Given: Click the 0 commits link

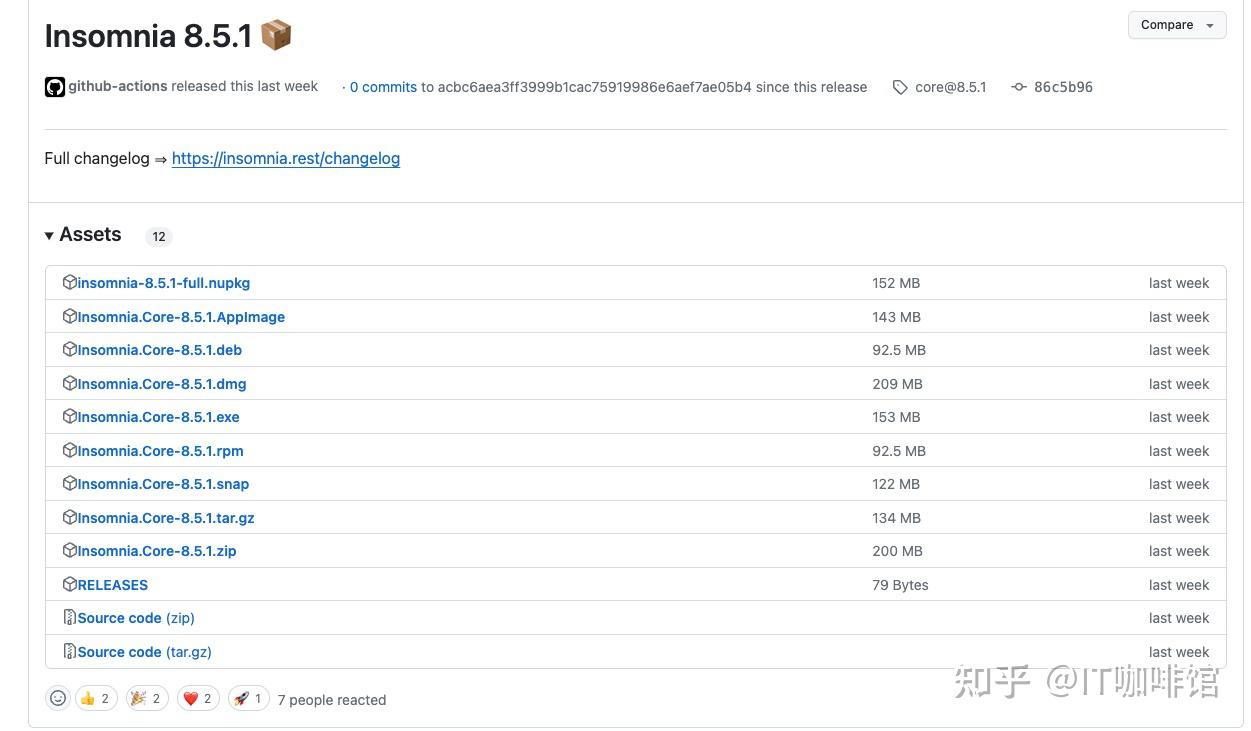Looking at the screenshot, I should [382, 87].
